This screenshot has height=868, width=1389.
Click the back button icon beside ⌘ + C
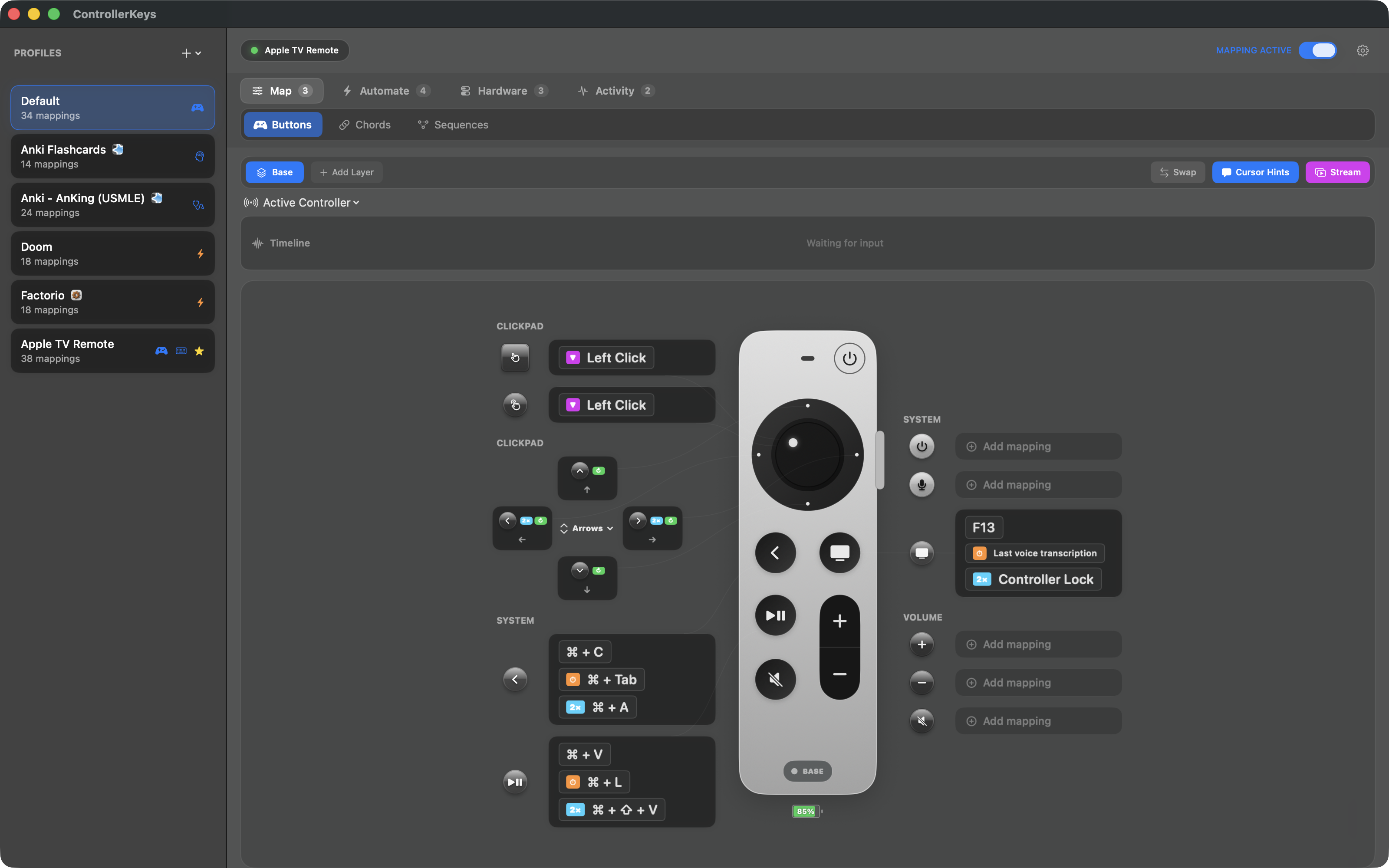[515, 679]
